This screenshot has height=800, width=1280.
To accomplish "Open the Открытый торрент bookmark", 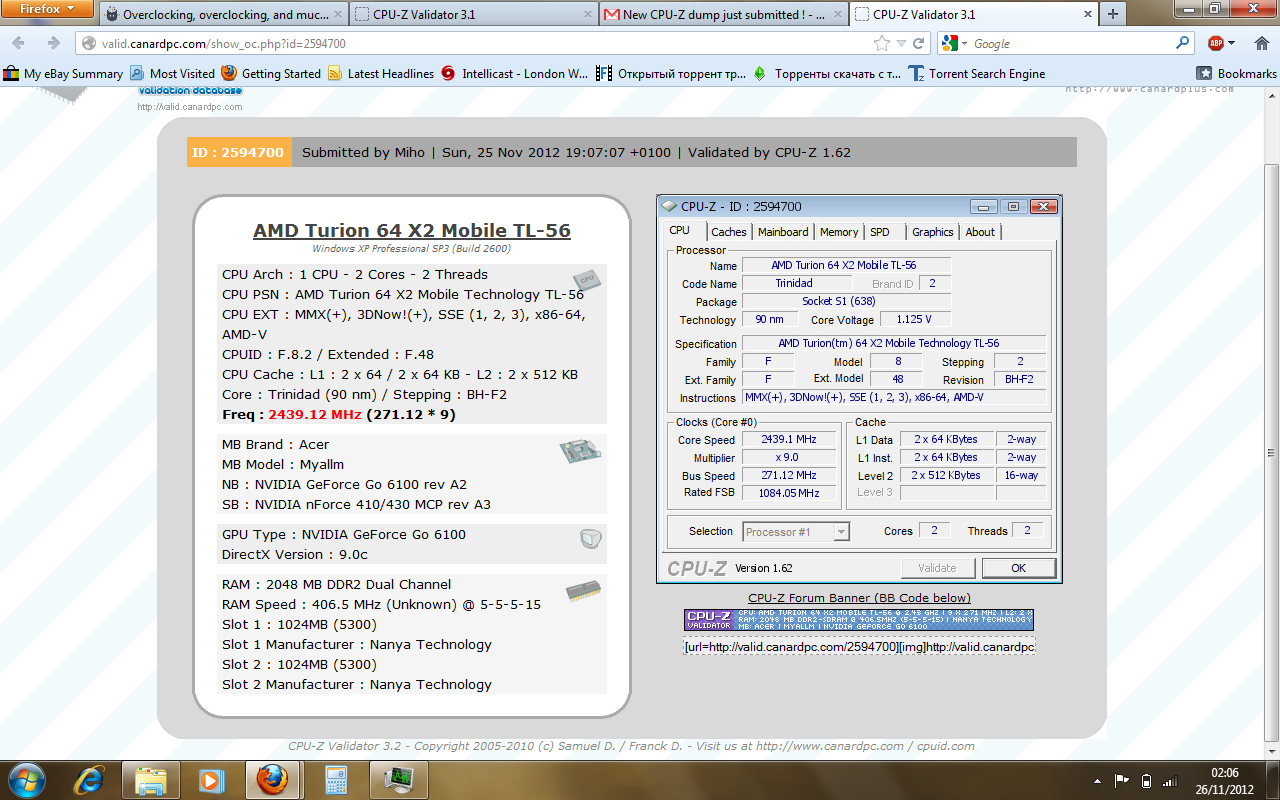I will [x=672, y=73].
